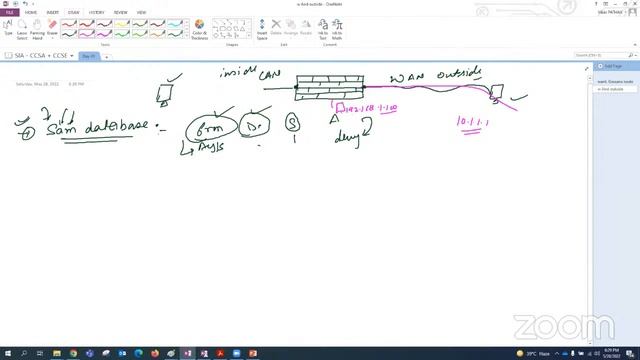
Task: Switch to the Review ribbon tab
Action: pyautogui.click(x=120, y=13)
